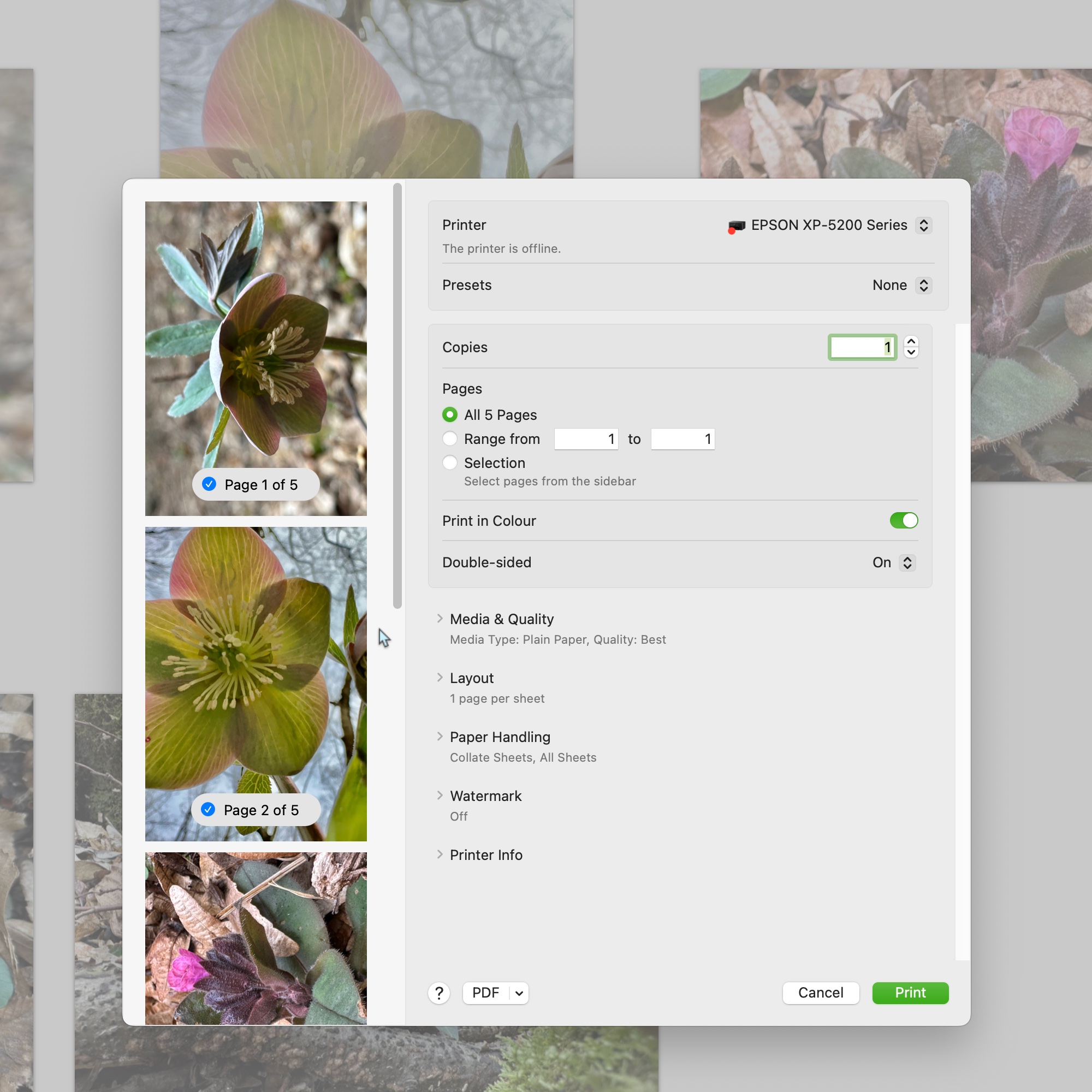This screenshot has width=1092, height=1092.
Task: Uncheck the Page 2 of 5 checkbox
Action: click(208, 809)
